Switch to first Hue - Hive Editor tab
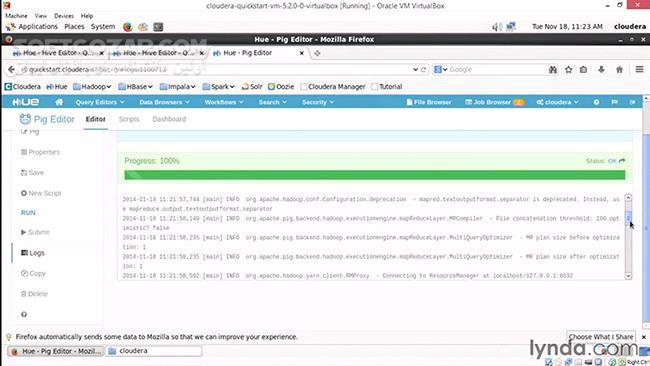650x366 pixels. pos(58,53)
